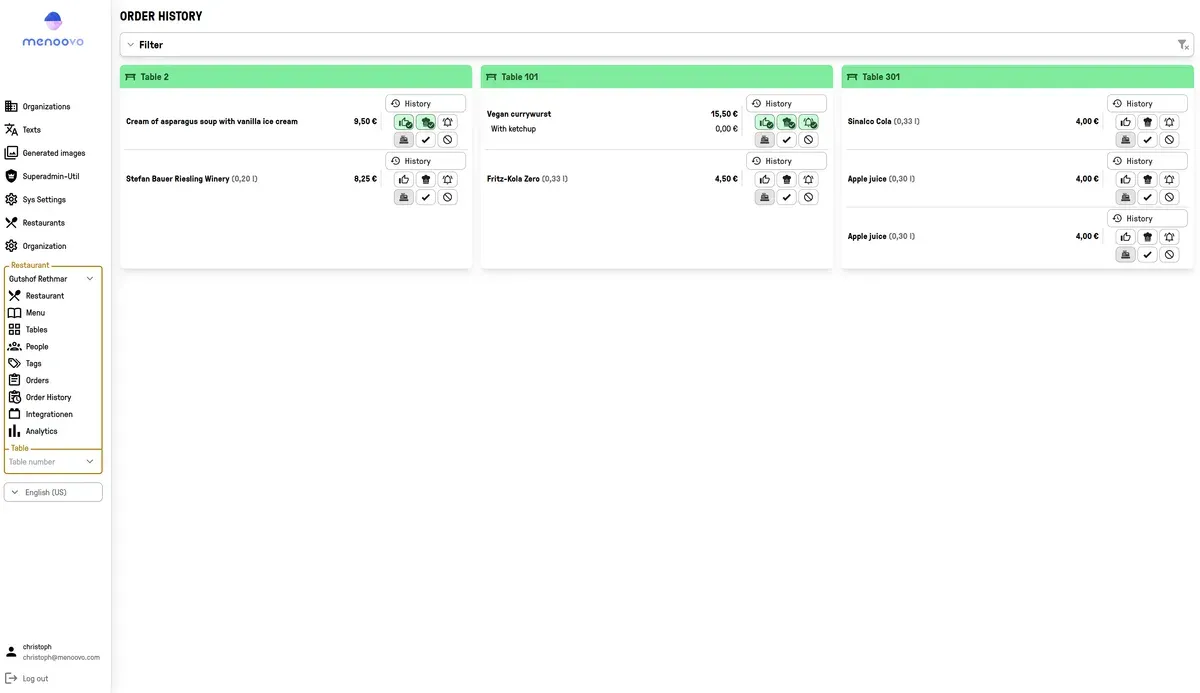Image resolution: width=1200 pixels, height=693 pixels.
Task: Click the chef hat icon for Fritz-Kola Zero
Action: point(787,180)
